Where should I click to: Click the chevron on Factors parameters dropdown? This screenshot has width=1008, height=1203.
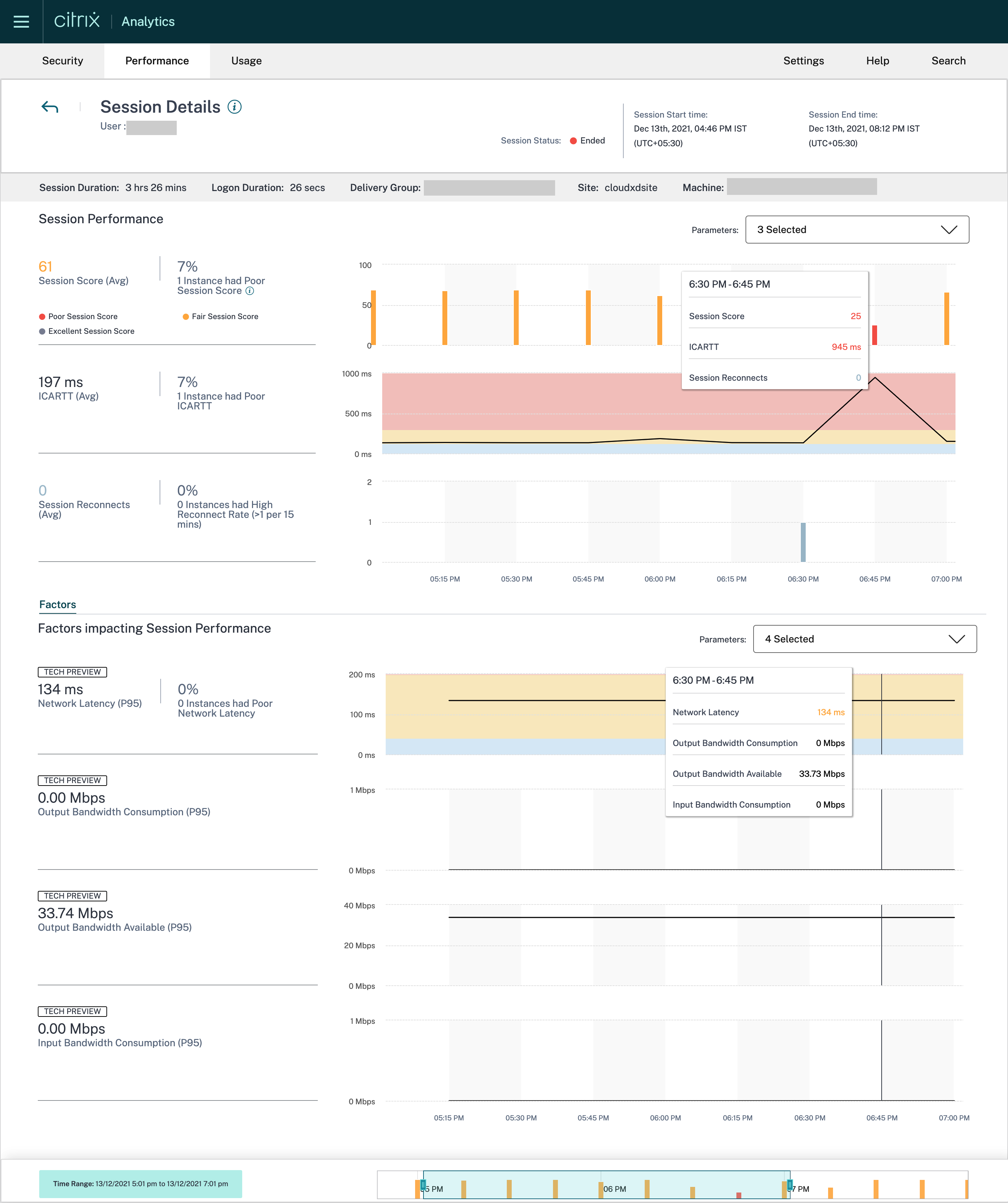pos(957,639)
